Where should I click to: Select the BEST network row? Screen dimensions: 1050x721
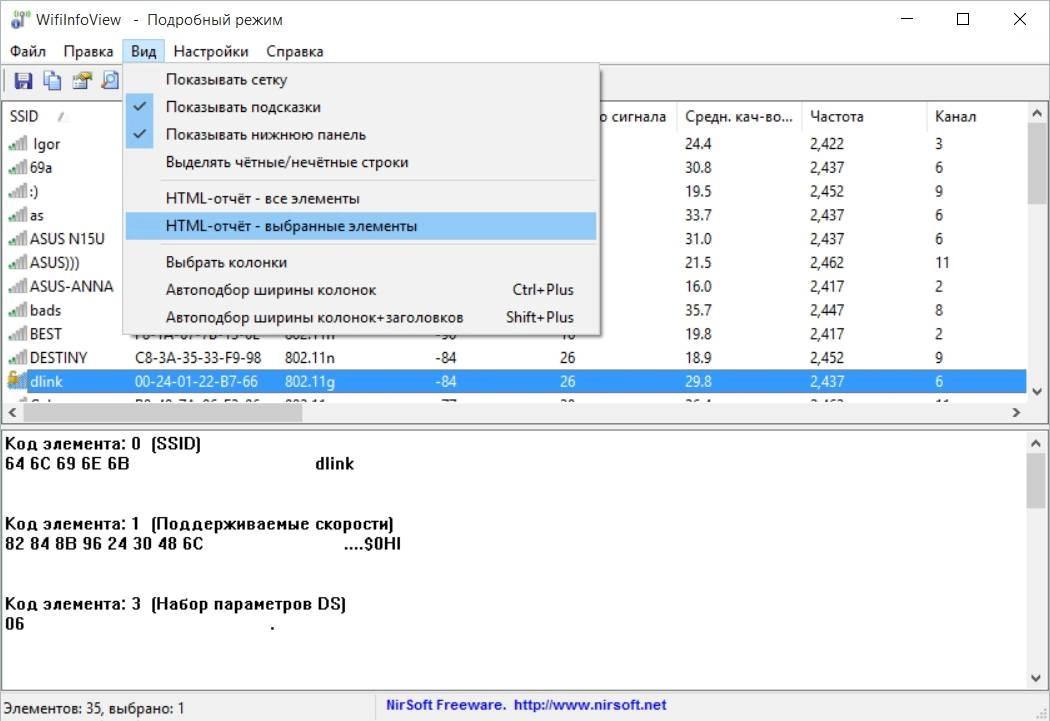coord(514,334)
